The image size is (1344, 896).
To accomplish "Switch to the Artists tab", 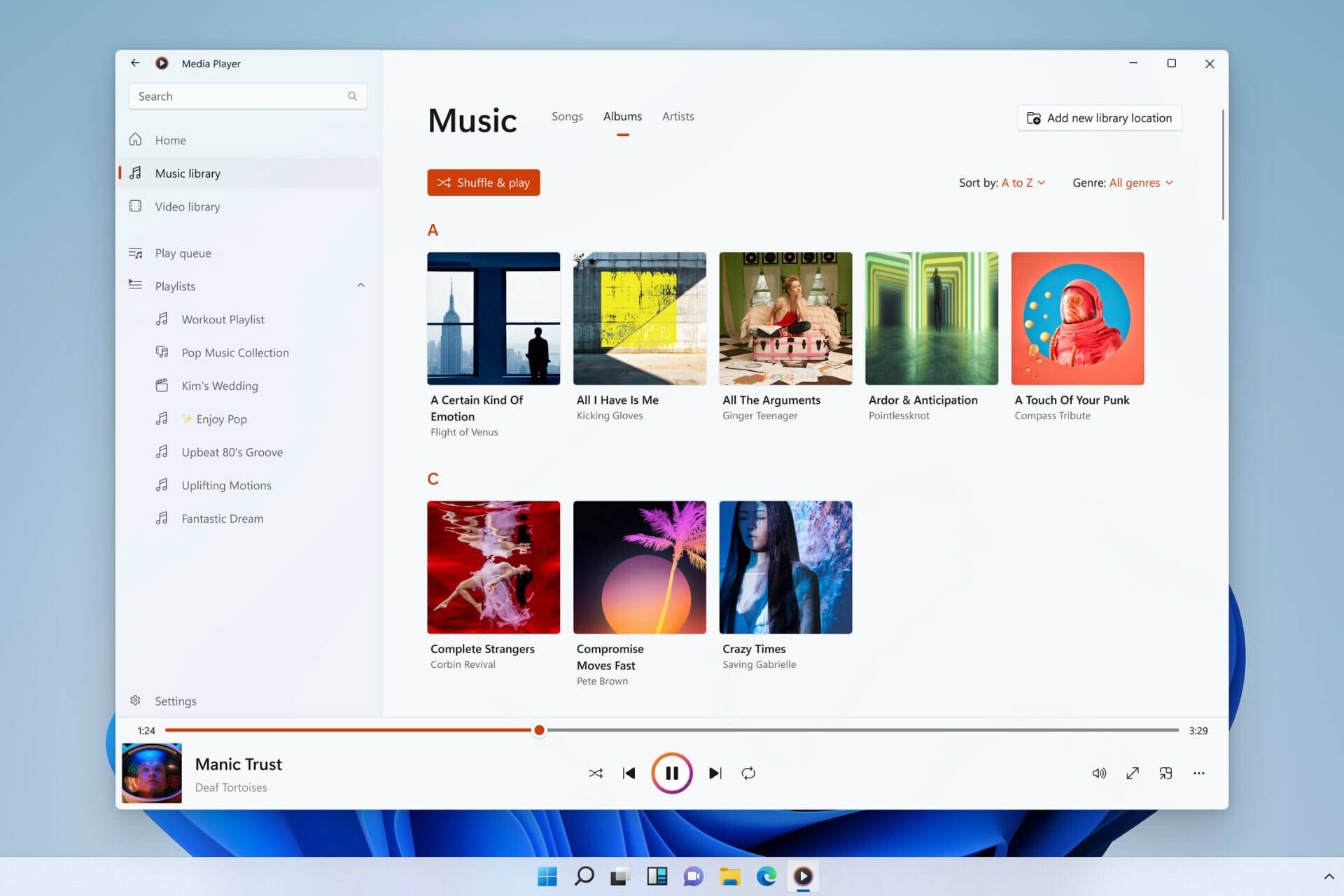I will pyautogui.click(x=677, y=116).
